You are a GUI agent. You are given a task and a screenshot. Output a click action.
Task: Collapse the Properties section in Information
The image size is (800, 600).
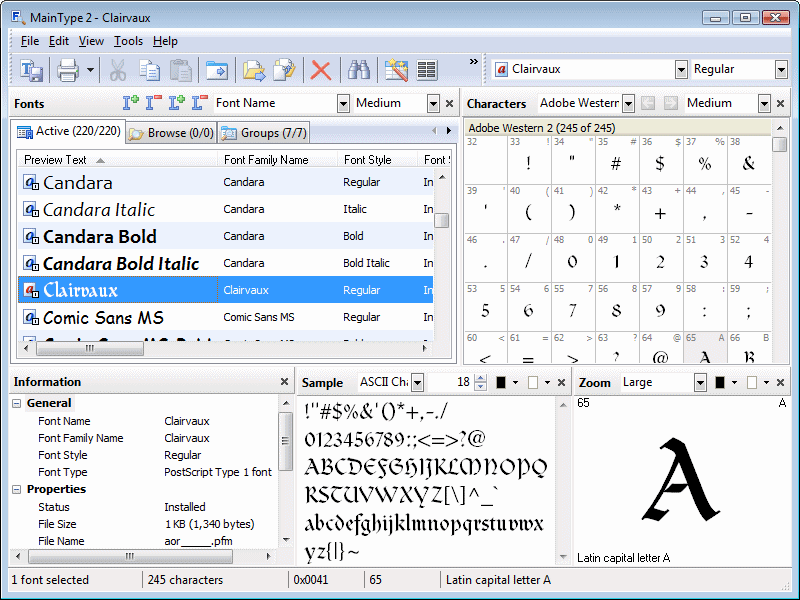(x=17, y=489)
